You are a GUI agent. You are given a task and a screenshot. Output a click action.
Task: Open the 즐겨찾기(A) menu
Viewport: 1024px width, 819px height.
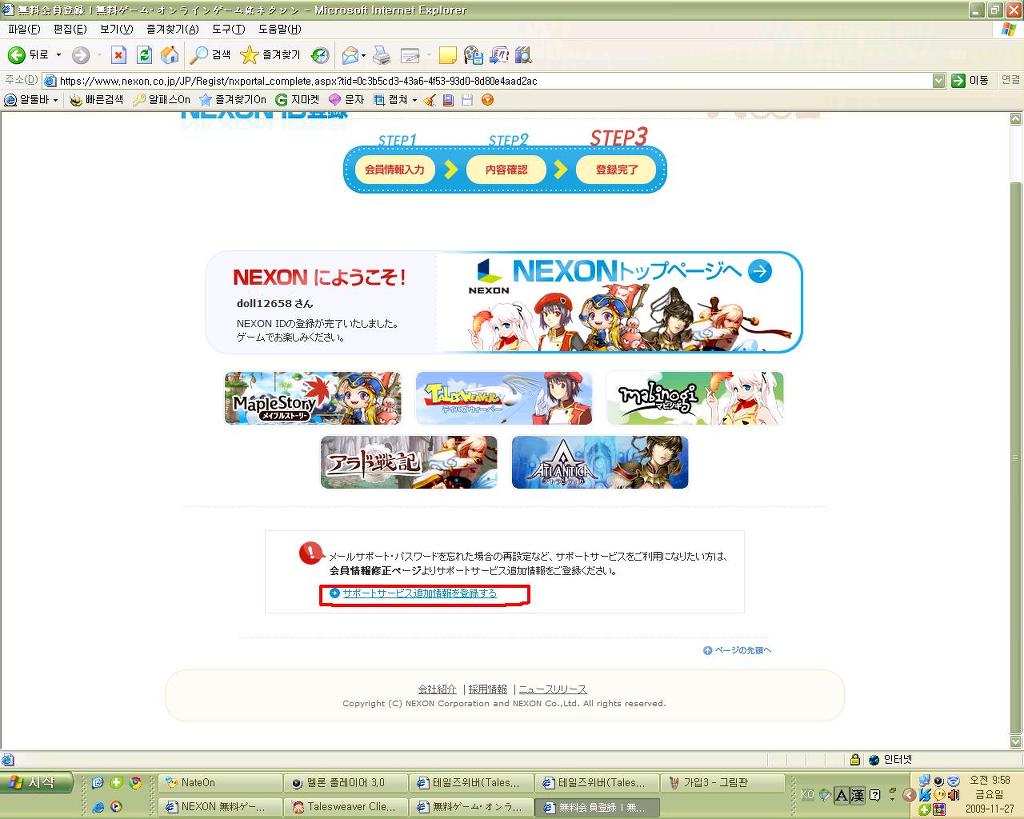(x=172, y=29)
